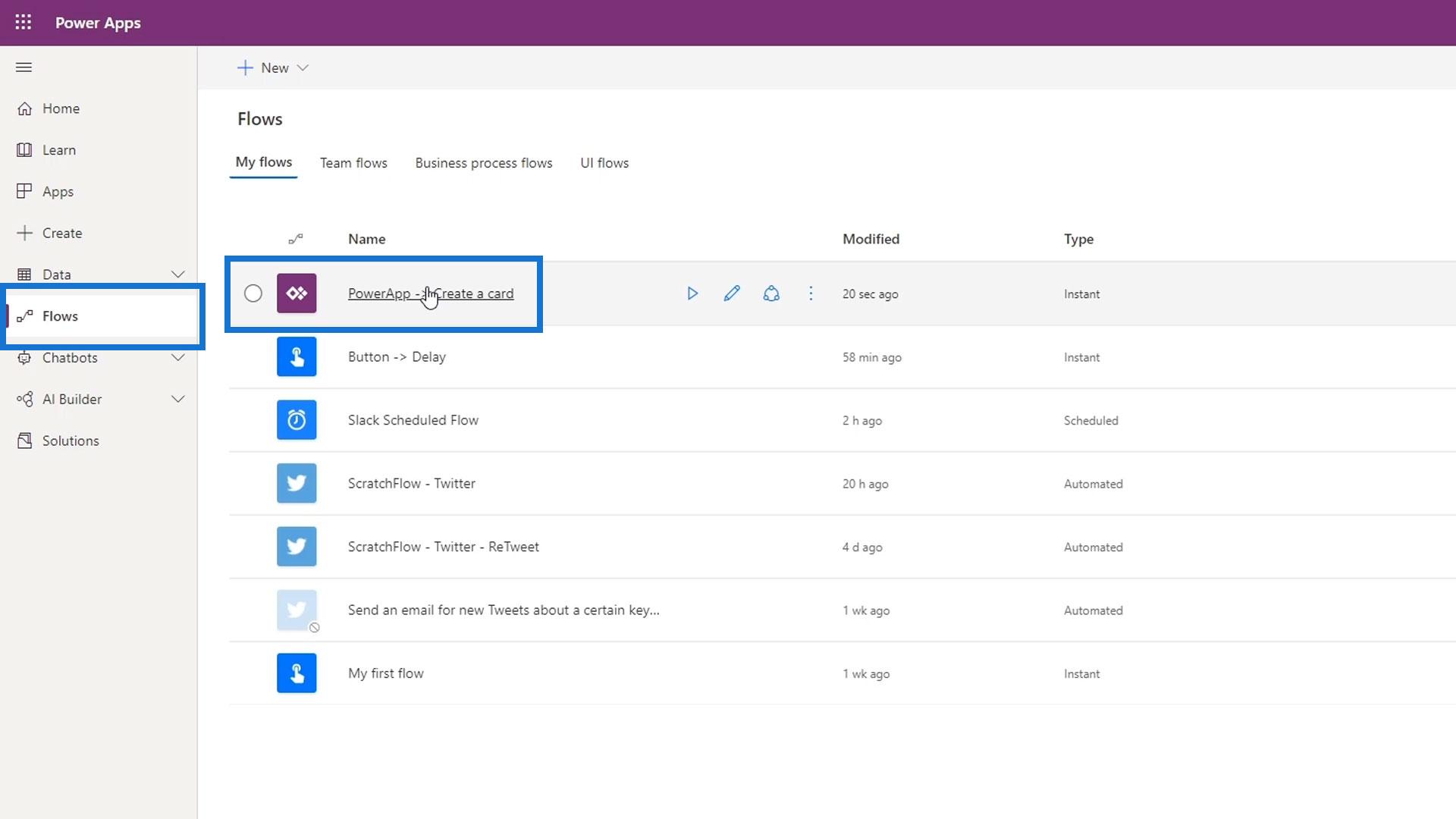Switch to the Business process flows tab

[x=483, y=163]
